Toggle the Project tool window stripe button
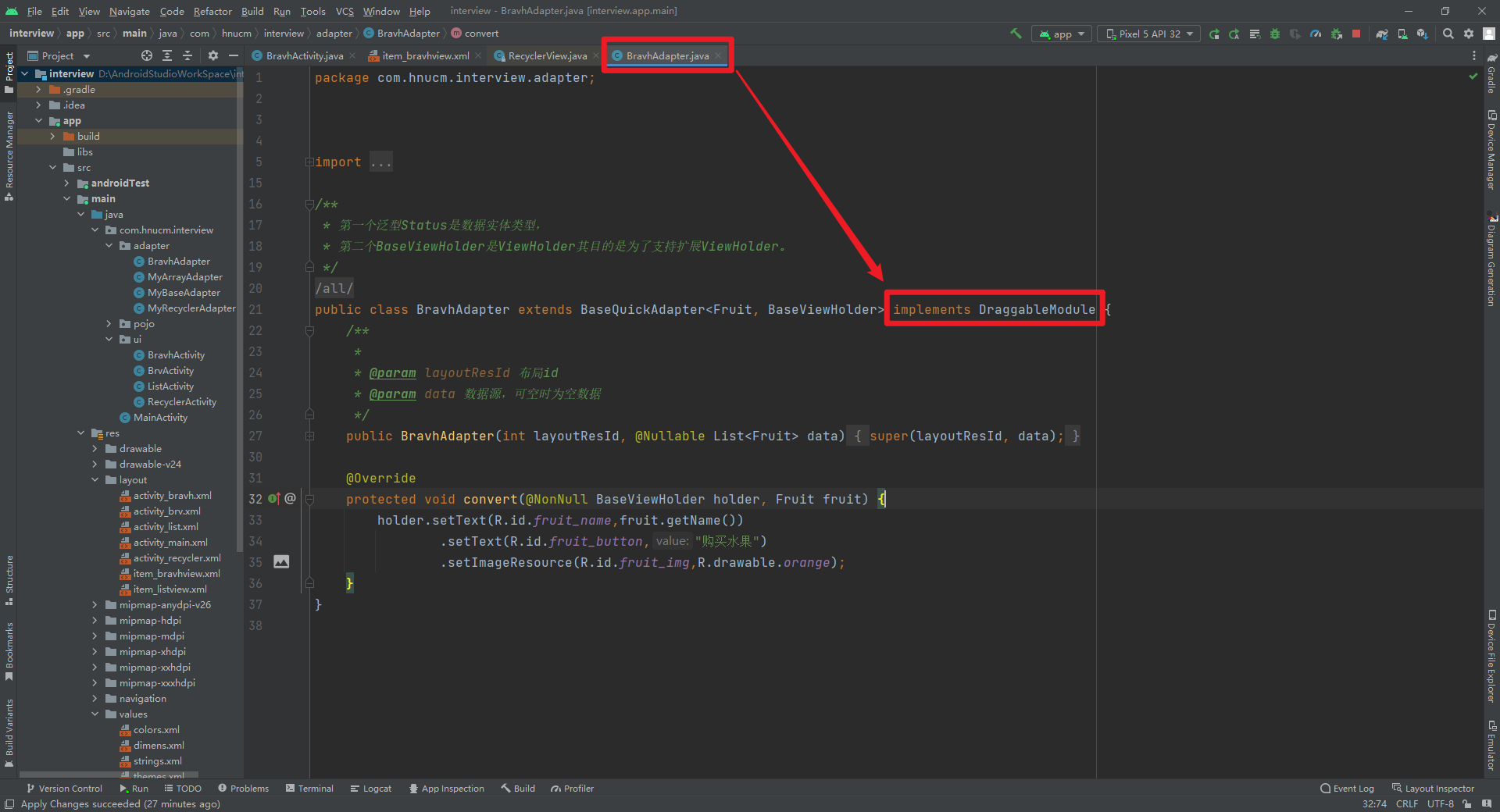 coord(9,73)
